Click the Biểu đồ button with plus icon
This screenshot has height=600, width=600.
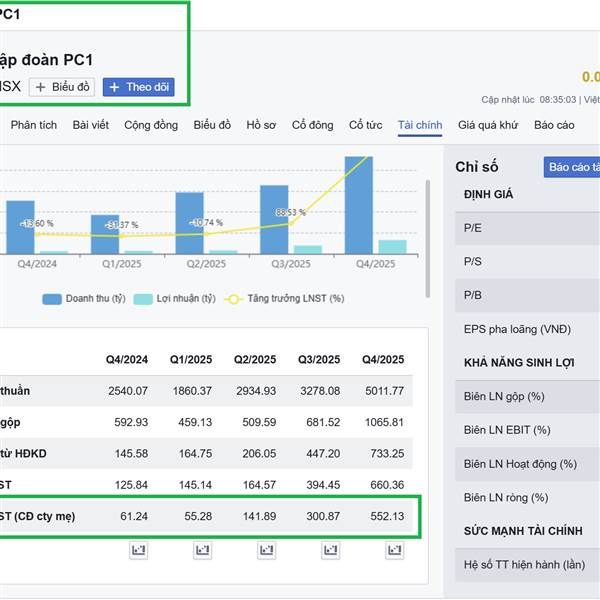coord(62,87)
